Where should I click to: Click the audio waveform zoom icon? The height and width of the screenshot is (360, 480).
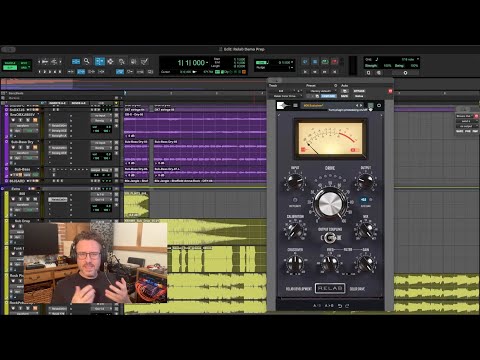45,62
